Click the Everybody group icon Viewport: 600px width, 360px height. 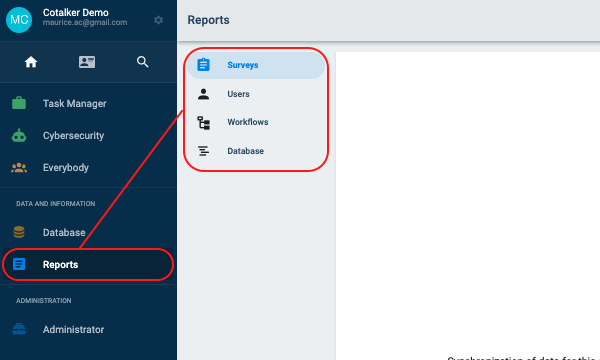tap(19, 168)
